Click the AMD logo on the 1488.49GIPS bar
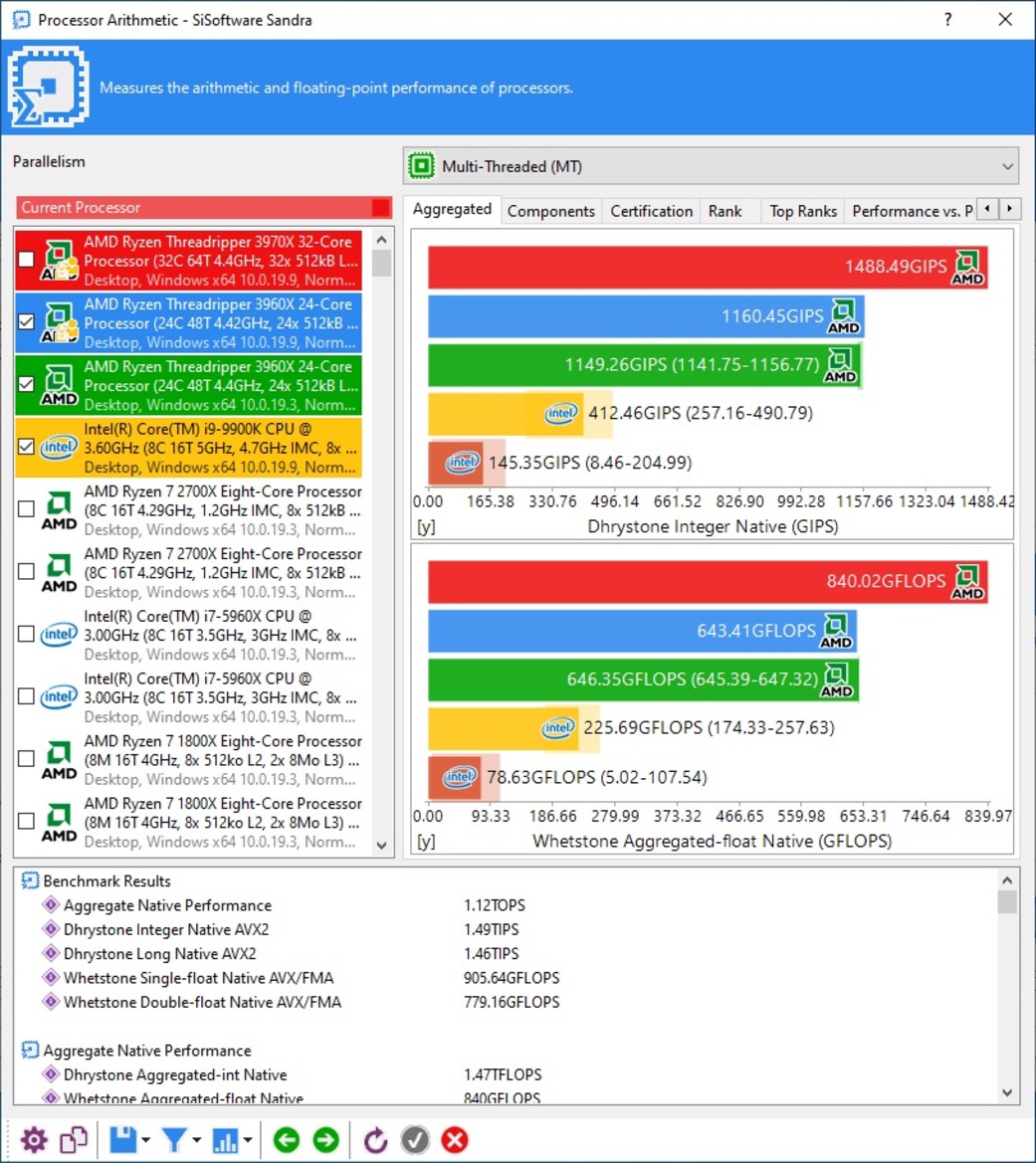This screenshot has width=1036, height=1163. click(x=967, y=268)
